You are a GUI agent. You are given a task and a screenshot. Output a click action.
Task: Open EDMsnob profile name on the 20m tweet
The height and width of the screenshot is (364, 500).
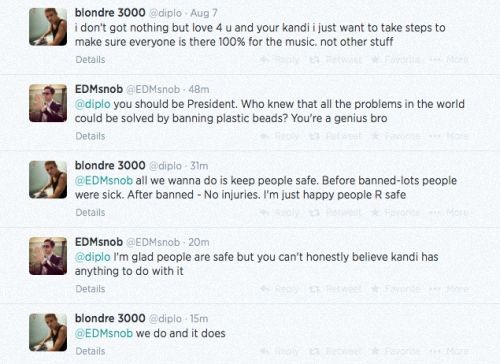click(x=99, y=242)
